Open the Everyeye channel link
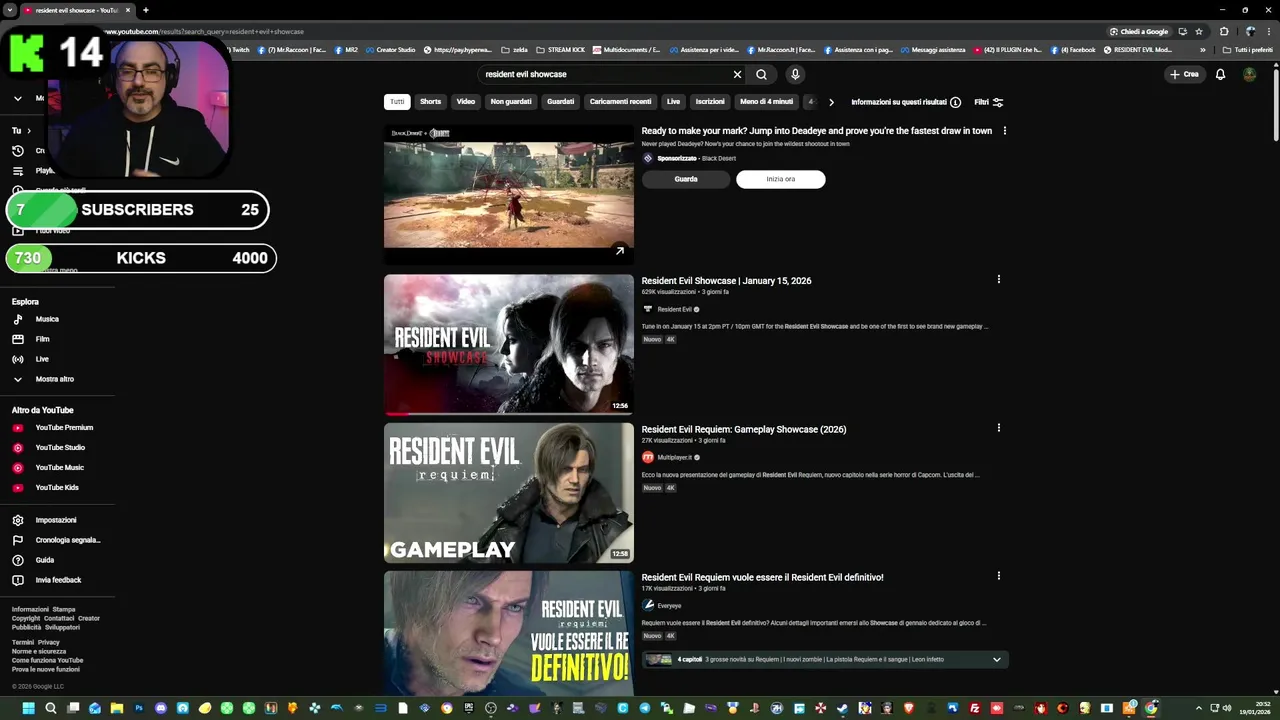This screenshot has width=1280, height=720. click(669, 605)
